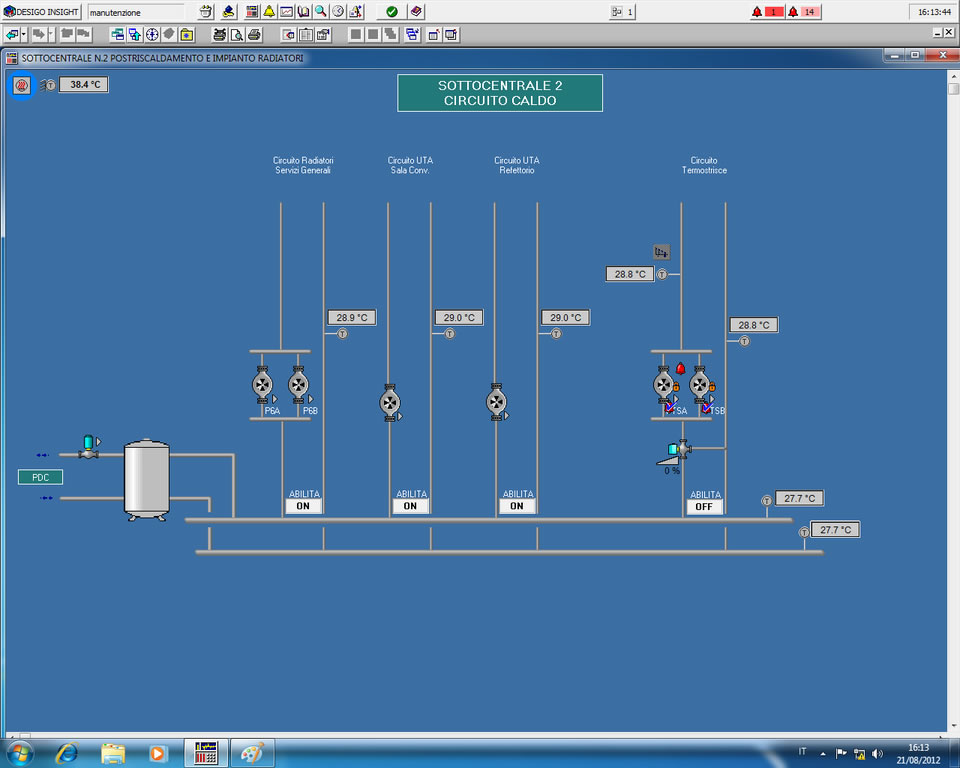960x768 pixels.
Task: Open the favorites folder icon
Action: [x=187, y=34]
